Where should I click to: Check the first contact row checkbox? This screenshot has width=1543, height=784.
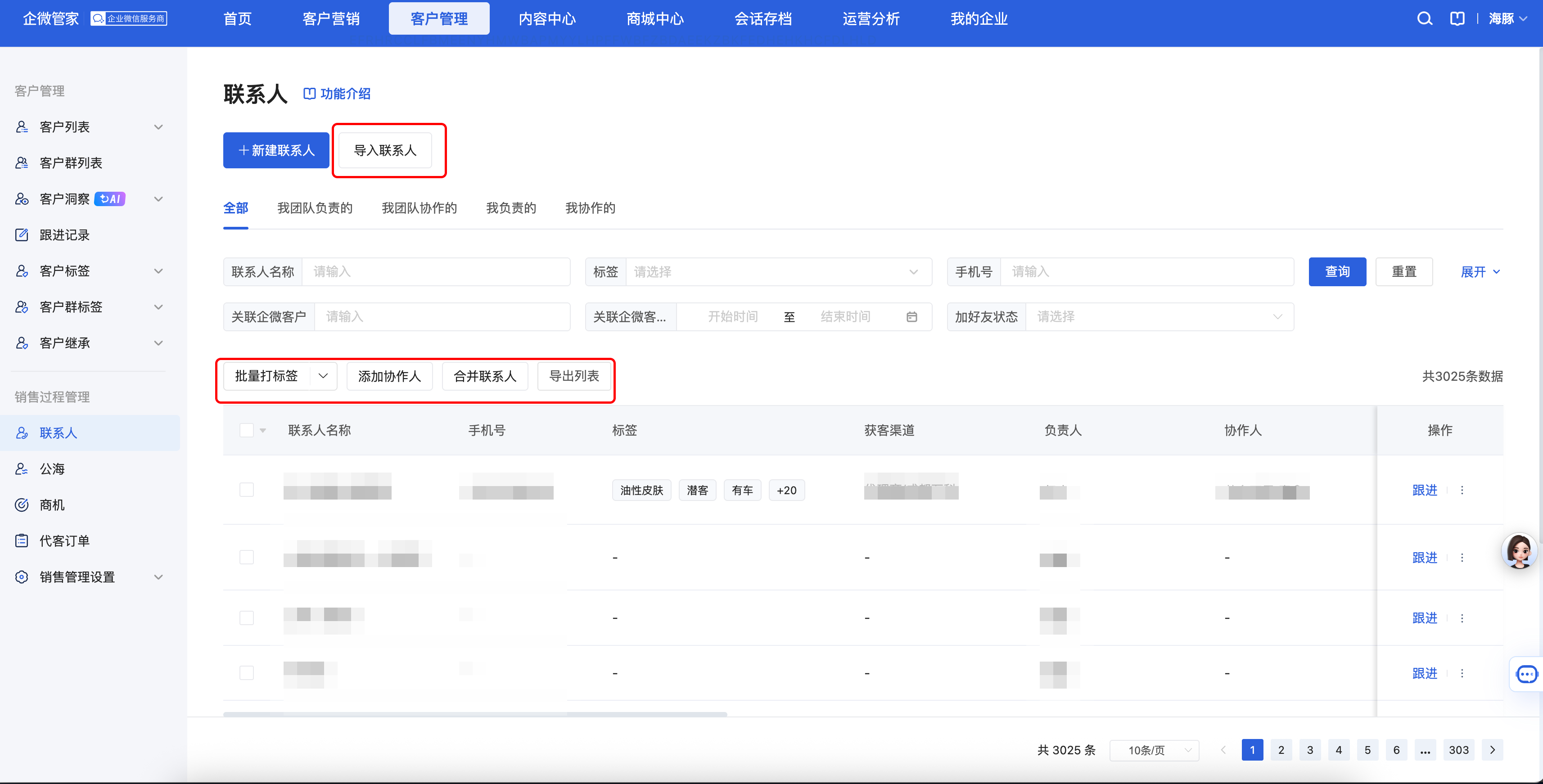click(246, 490)
